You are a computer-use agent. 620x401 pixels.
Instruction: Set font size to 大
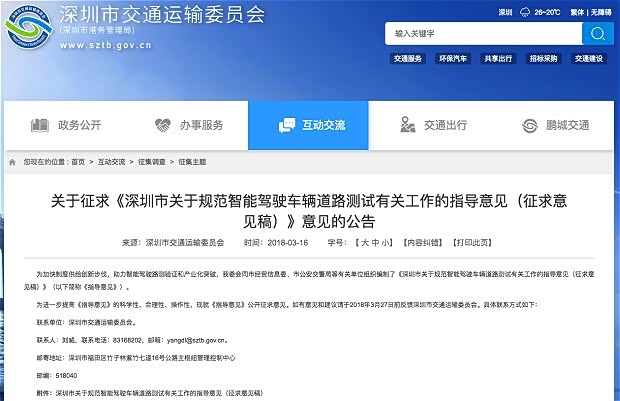[x=365, y=243]
